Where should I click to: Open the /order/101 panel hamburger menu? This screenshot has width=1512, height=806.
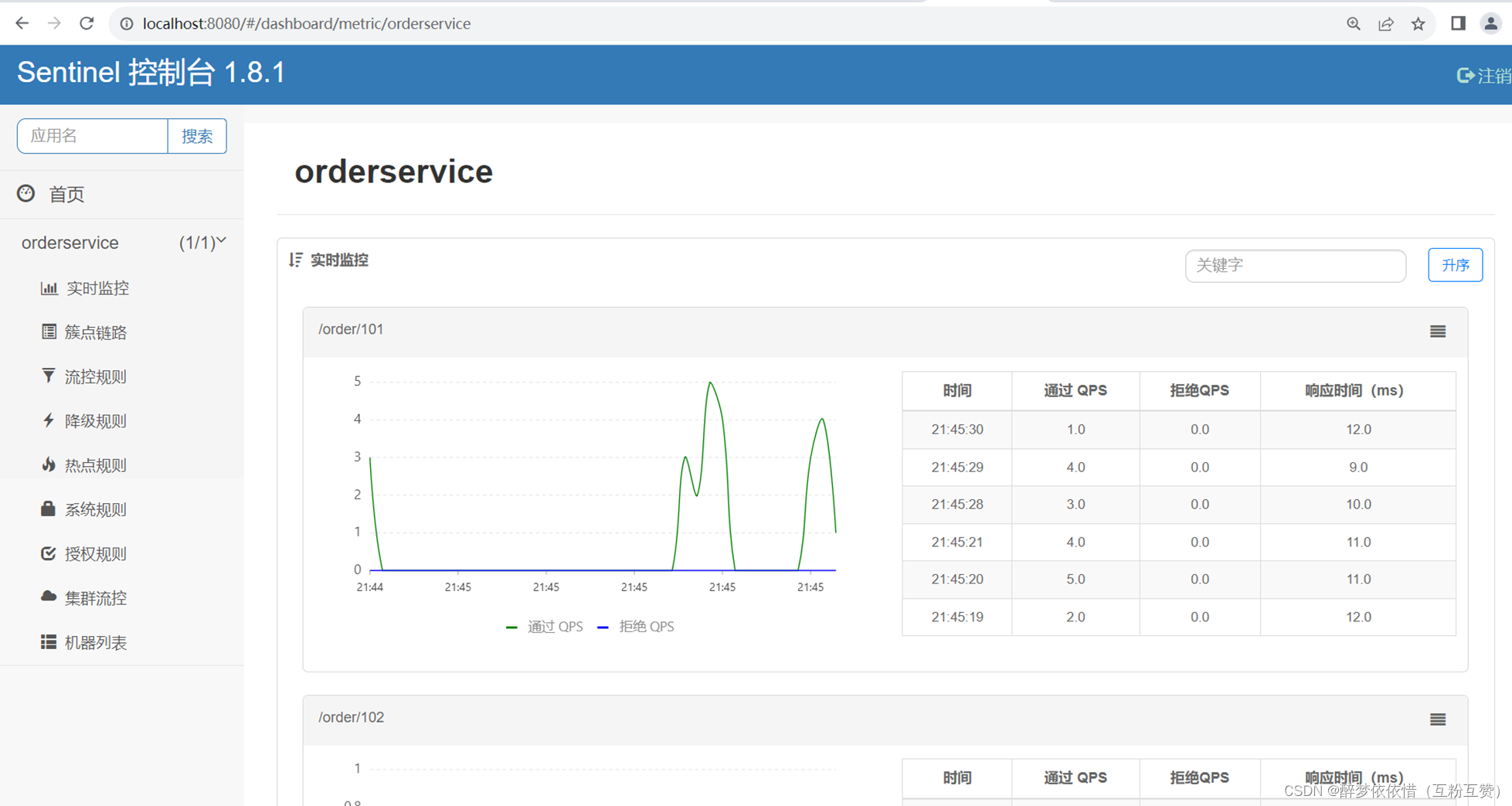point(1437,332)
